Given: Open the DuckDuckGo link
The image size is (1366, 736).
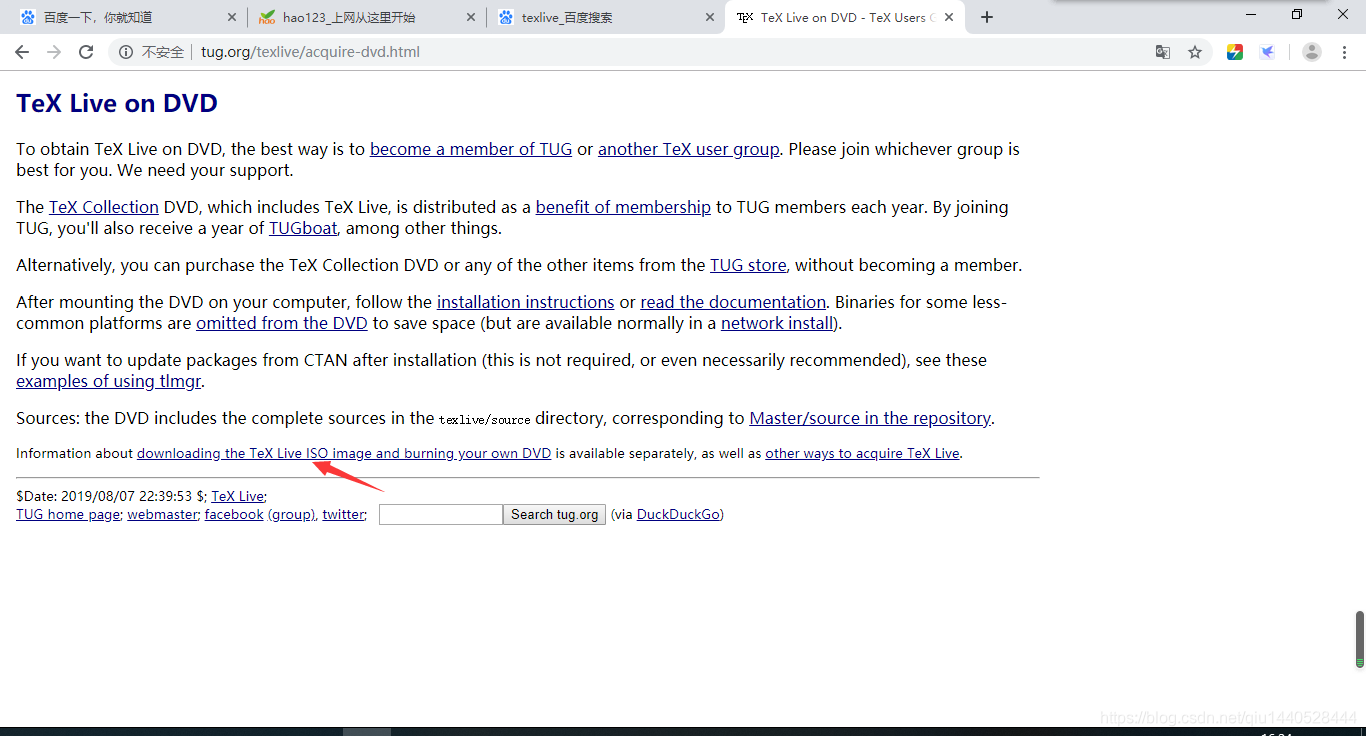Looking at the screenshot, I should [x=678, y=514].
